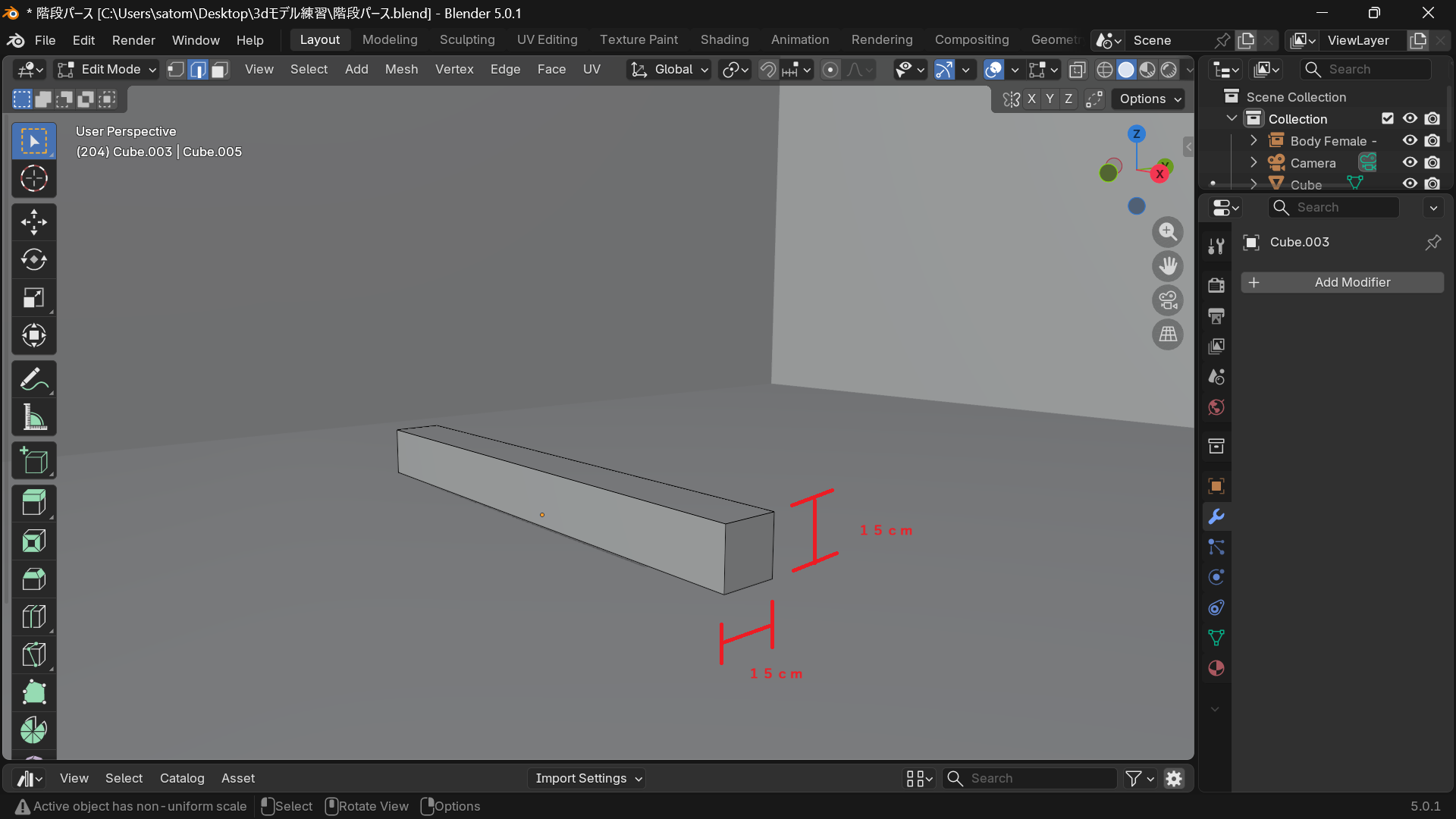The height and width of the screenshot is (819, 1456).
Task: Toggle camera view button in viewport
Action: pos(1168,300)
